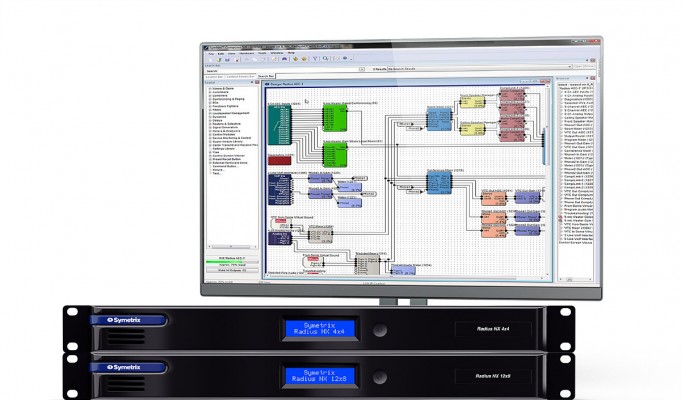Click design window vertical scrollbar
Viewport: 681px width, 400px height.
(548, 182)
